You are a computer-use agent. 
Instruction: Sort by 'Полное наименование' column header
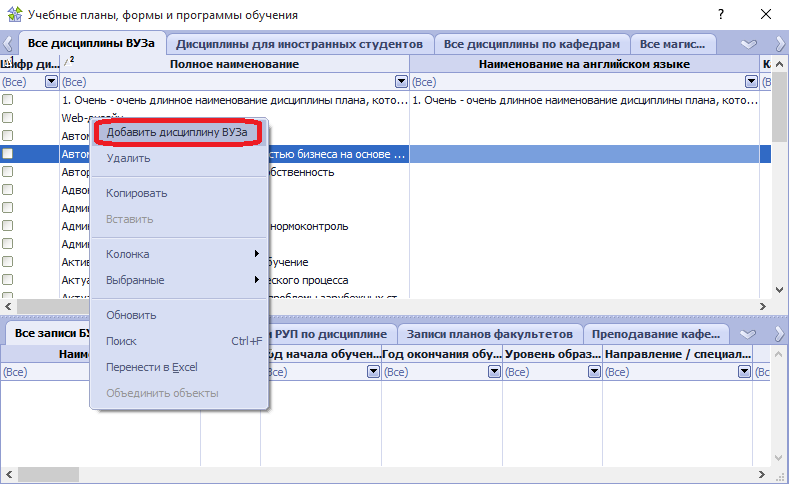[234, 64]
